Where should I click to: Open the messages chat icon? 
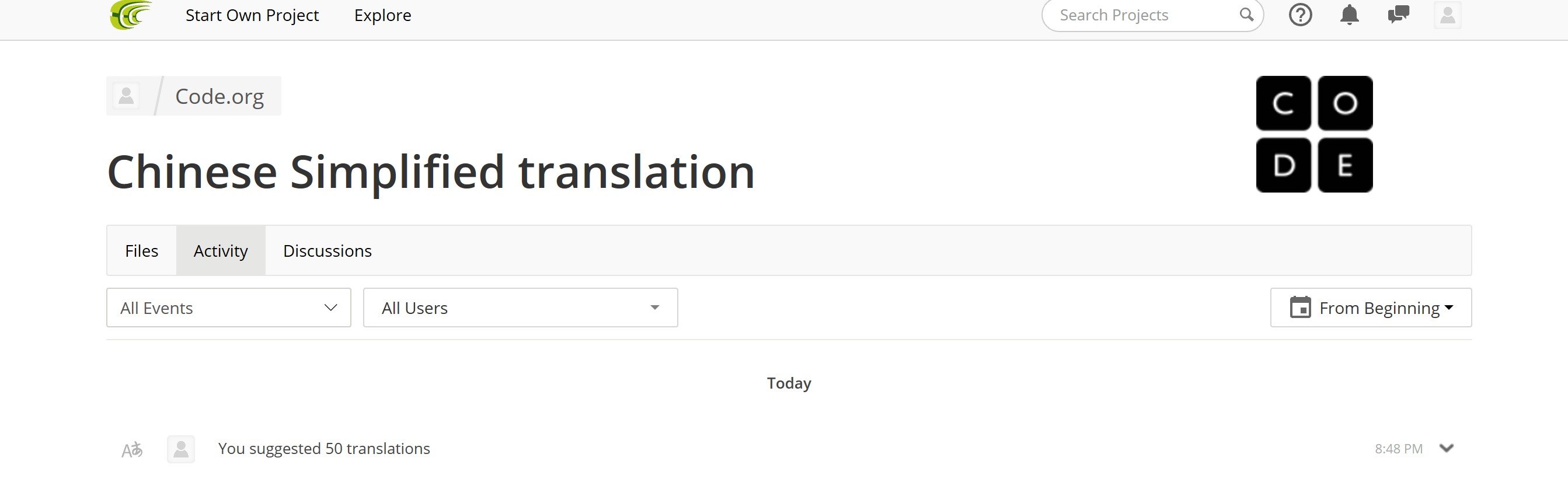(x=1398, y=15)
